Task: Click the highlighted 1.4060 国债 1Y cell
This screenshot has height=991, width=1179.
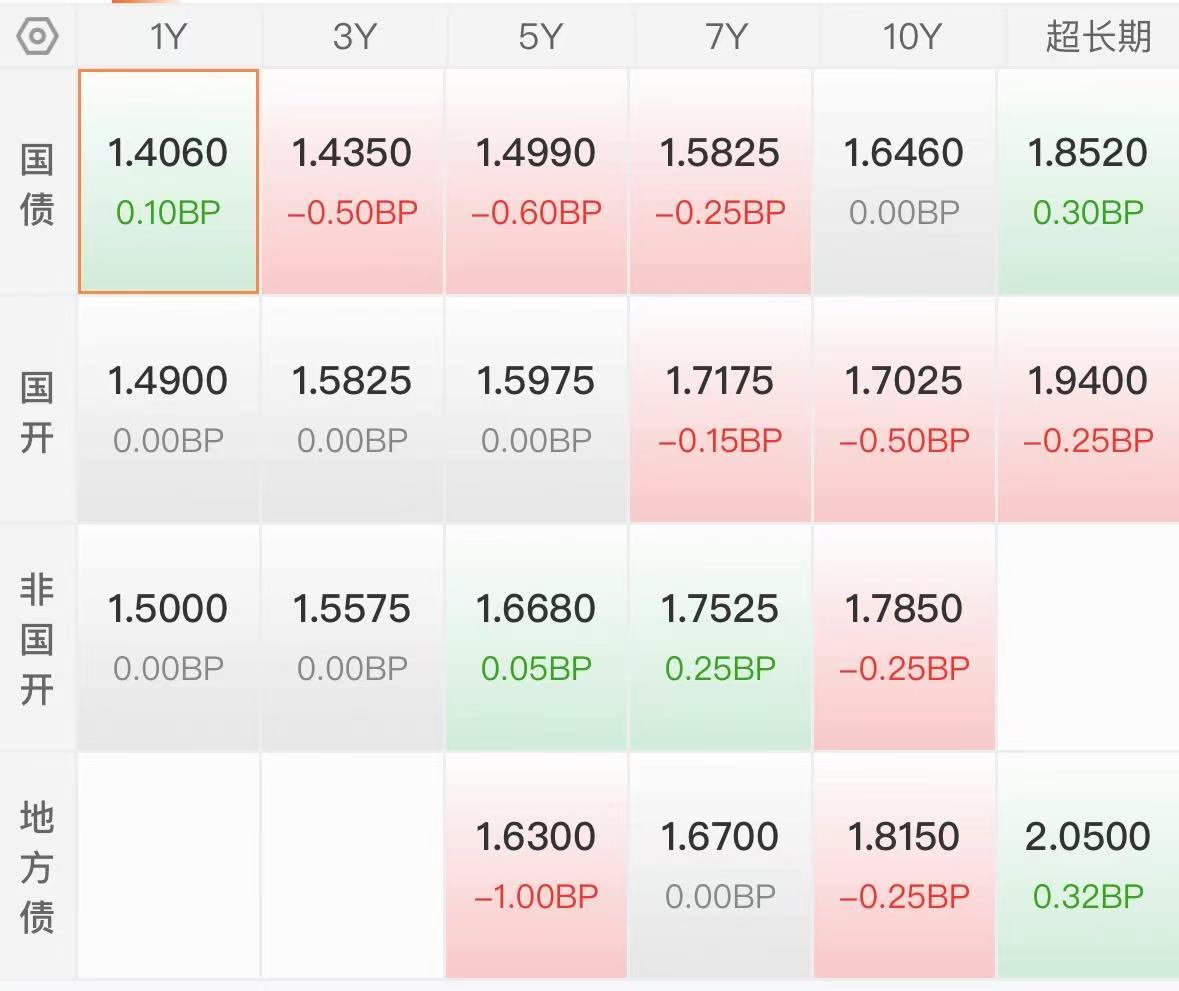Action: (168, 181)
